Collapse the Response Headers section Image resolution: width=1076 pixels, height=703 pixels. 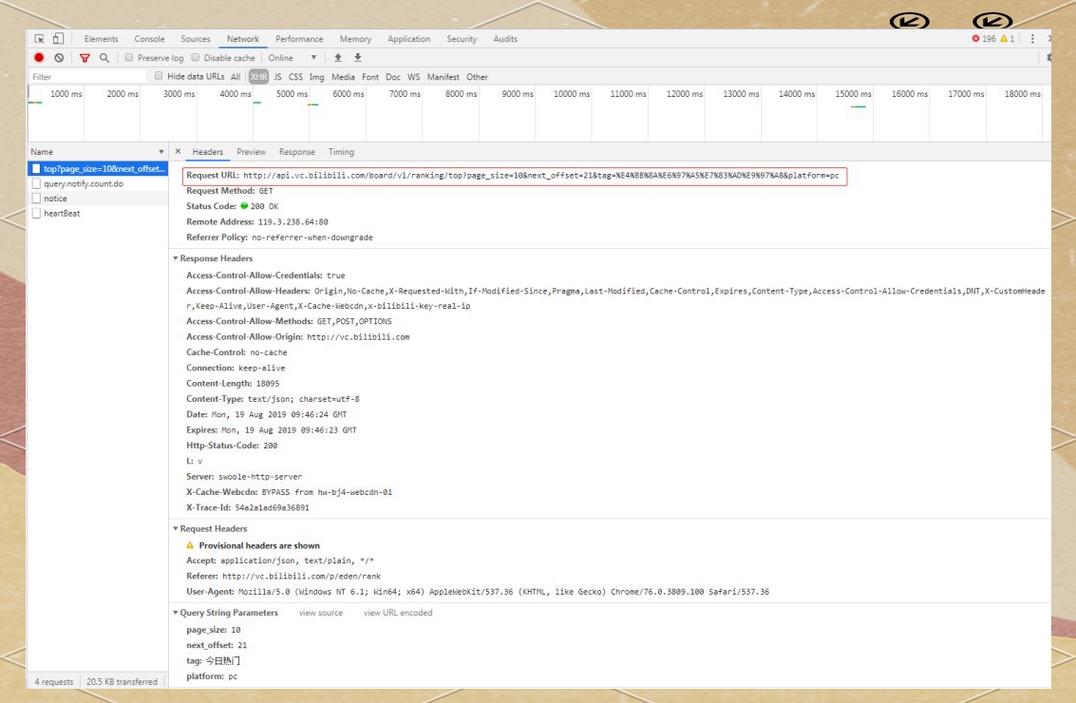[176, 259]
